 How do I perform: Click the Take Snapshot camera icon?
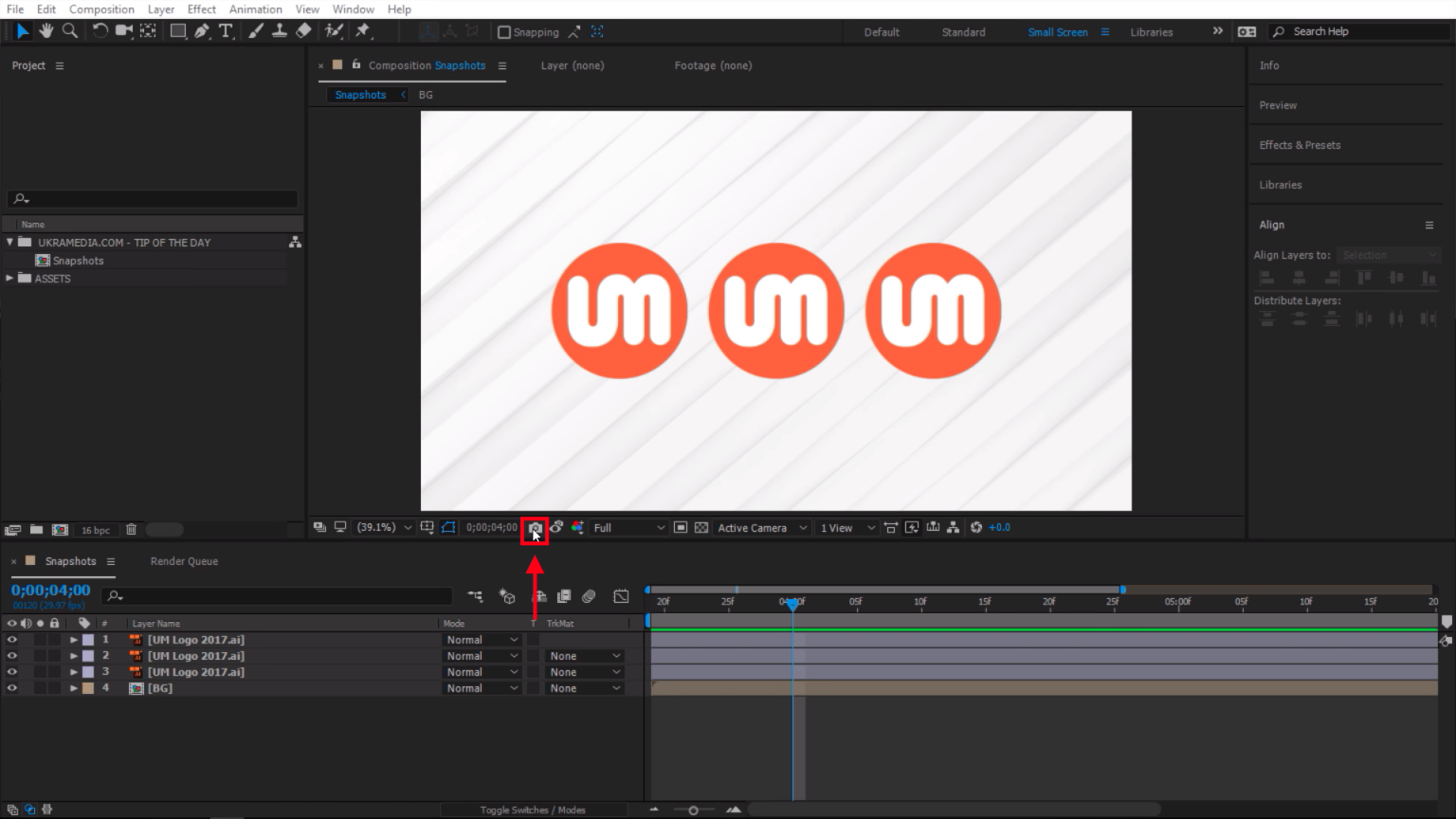point(536,528)
